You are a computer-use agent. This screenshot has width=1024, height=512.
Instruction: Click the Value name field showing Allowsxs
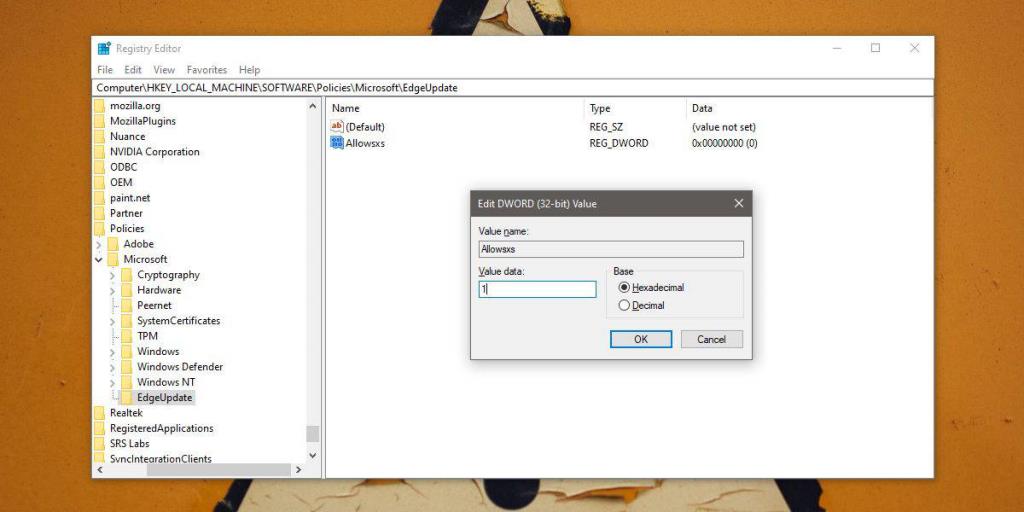coord(611,249)
